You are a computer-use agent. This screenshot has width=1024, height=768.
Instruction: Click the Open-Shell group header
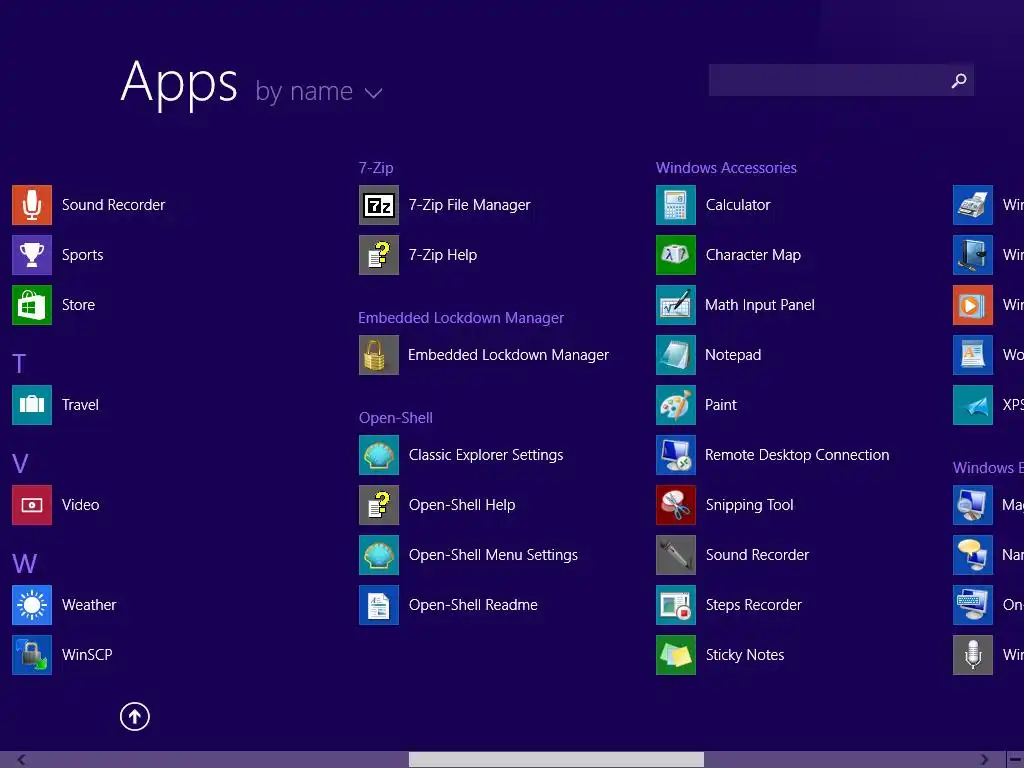pyautogui.click(x=396, y=418)
